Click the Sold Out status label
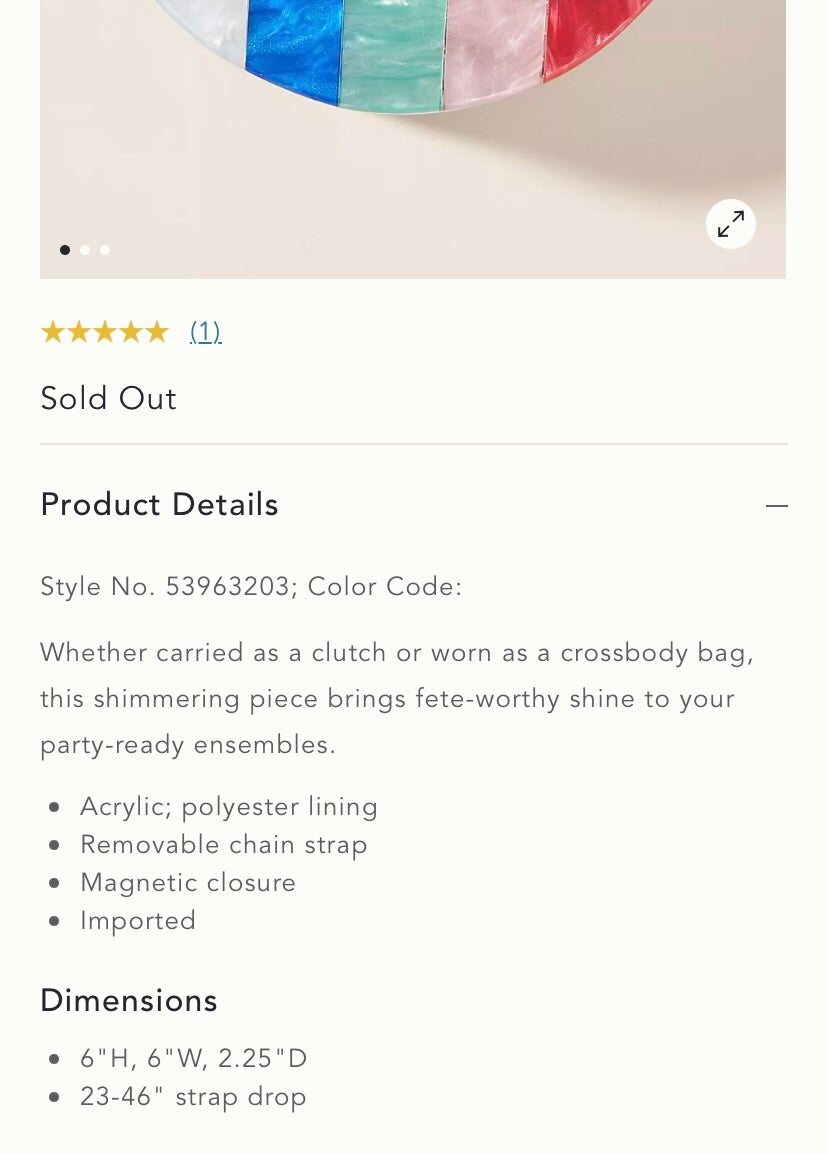 [x=108, y=398]
